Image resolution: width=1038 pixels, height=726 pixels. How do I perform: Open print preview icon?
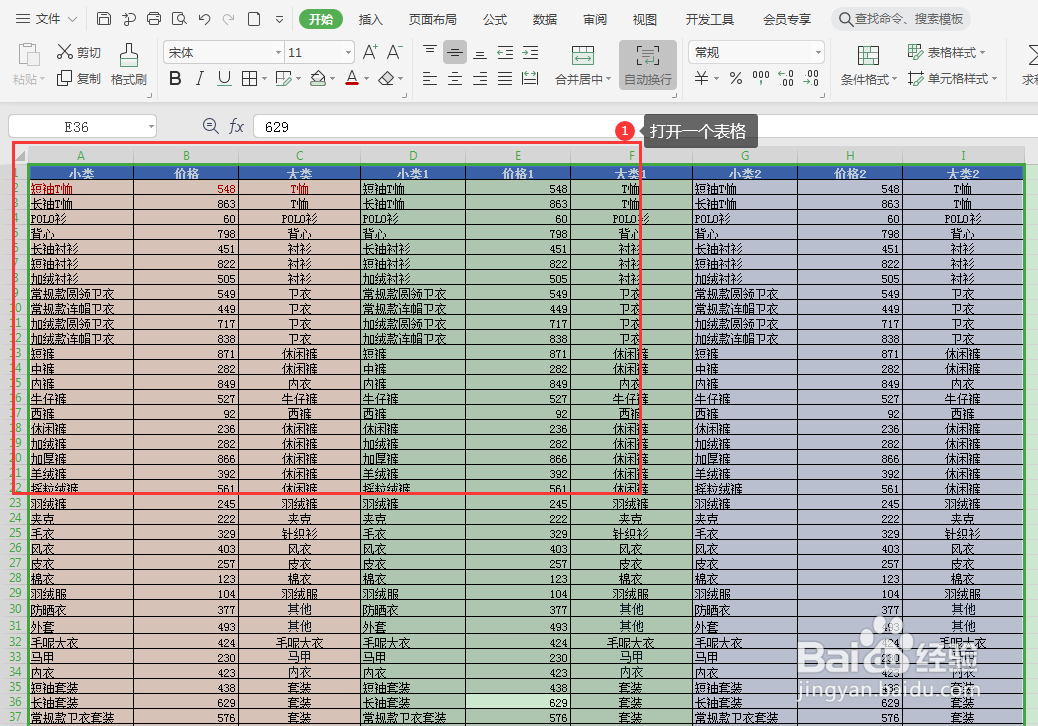click(179, 19)
